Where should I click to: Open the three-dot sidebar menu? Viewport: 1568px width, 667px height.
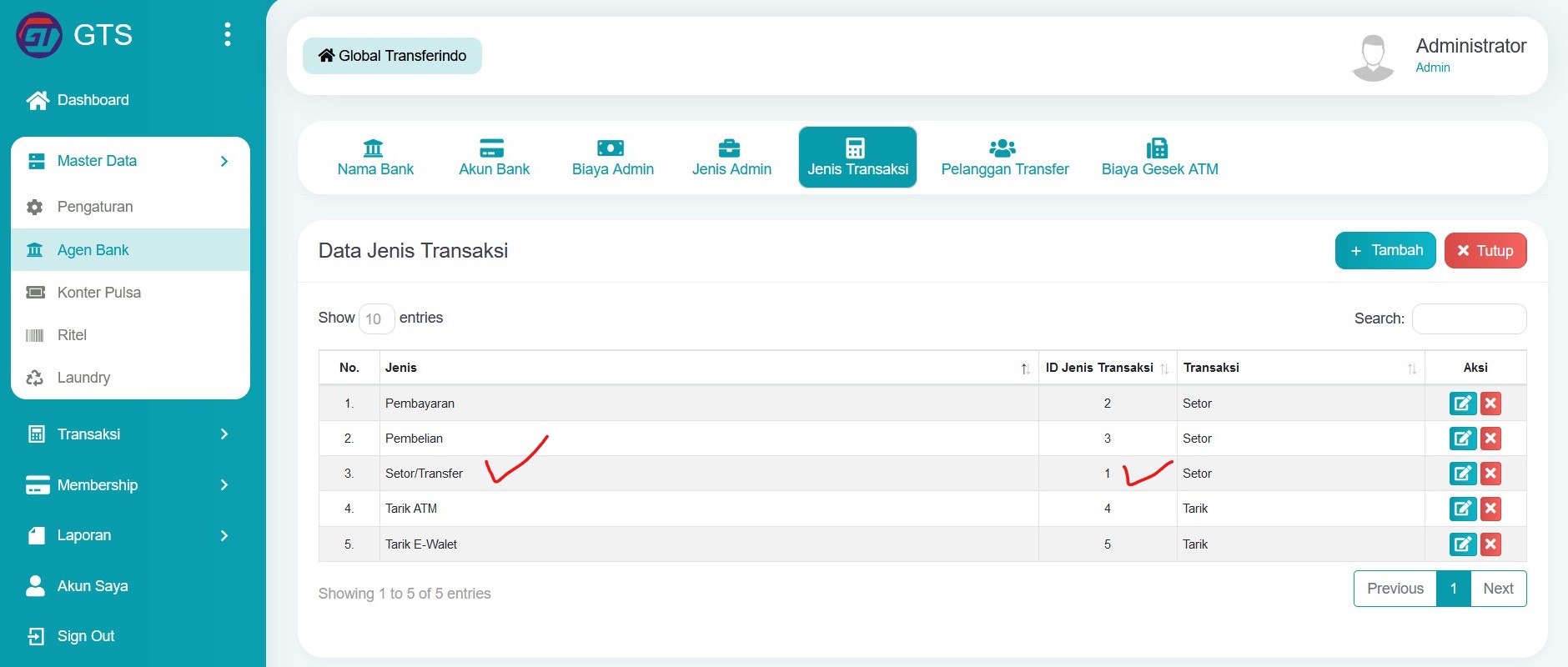coord(227,34)
